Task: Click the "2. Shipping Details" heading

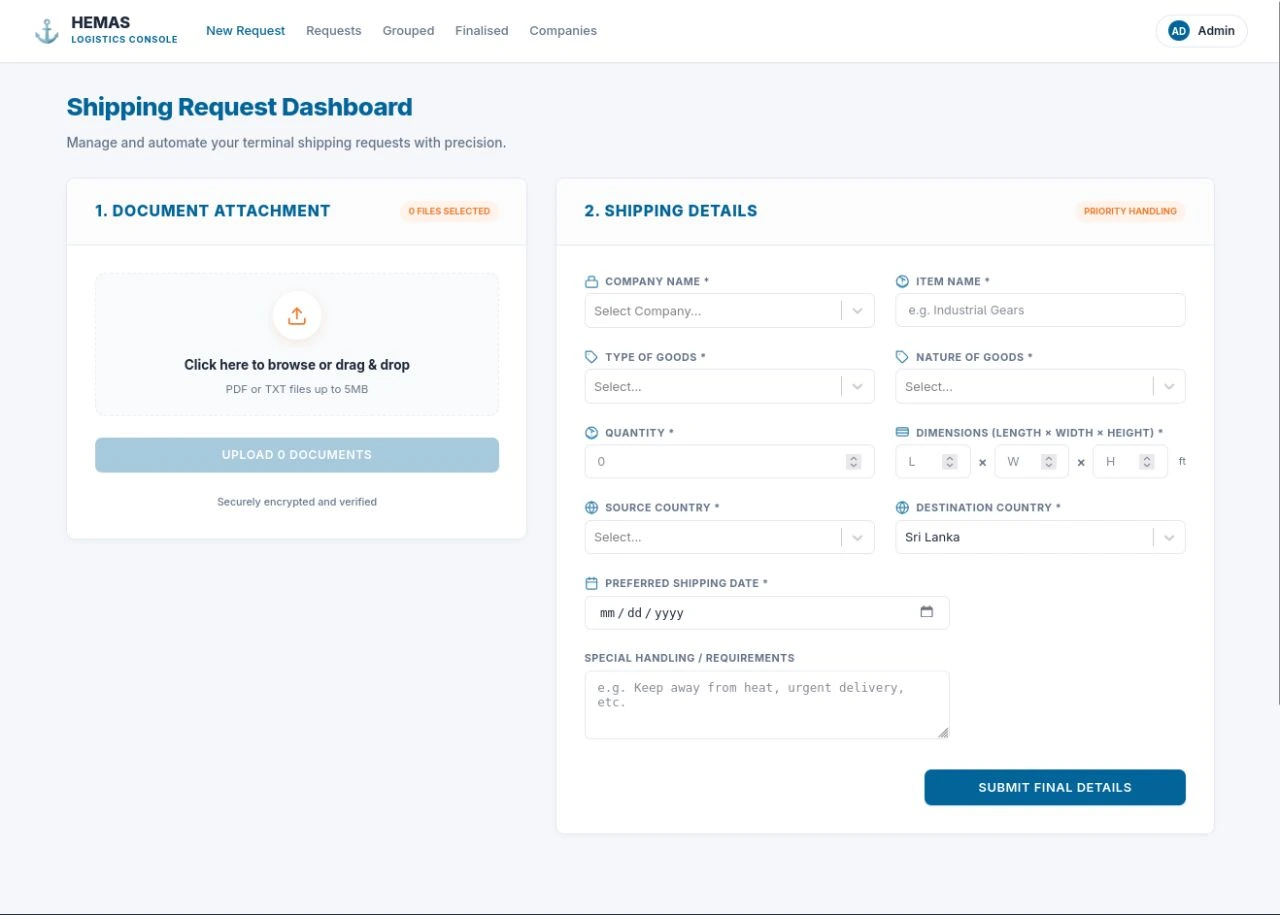Action: coord(671,211)
